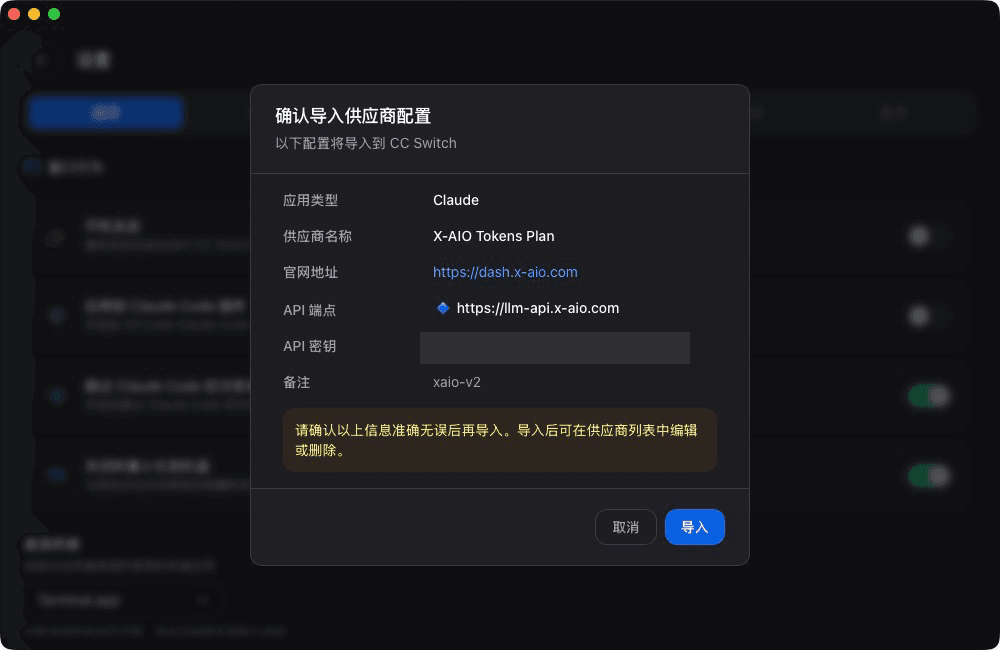Click the yellow minimize window button
This screenshot has height=650, width=1000.
[34, 14]
